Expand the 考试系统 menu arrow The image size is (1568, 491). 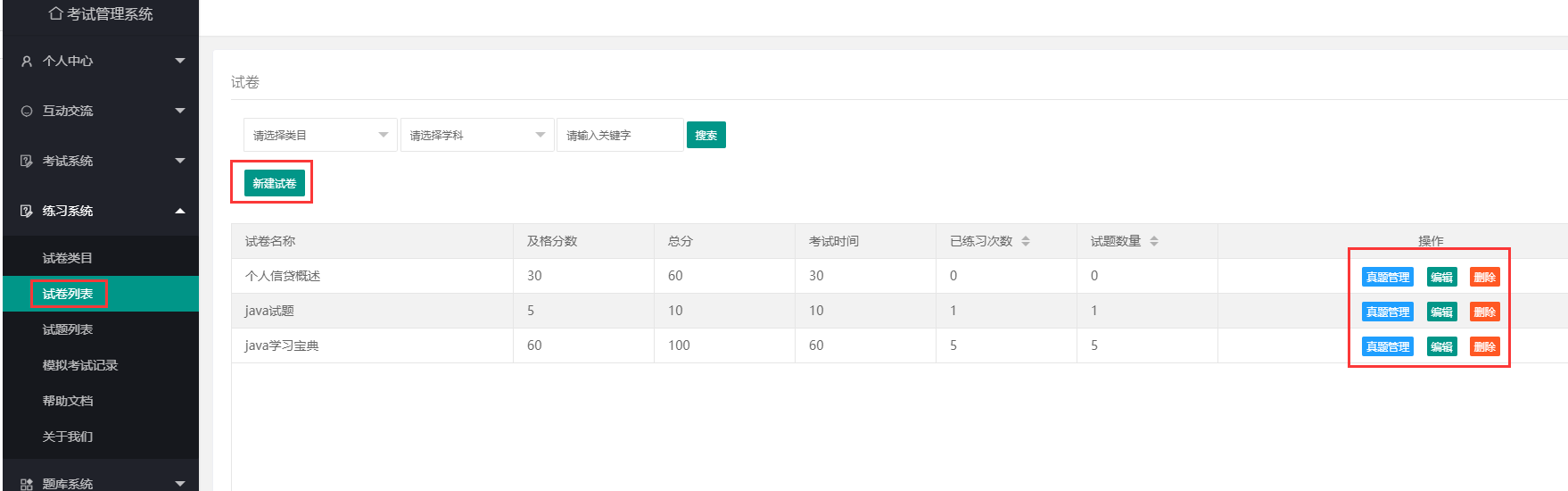click(x=180, y=161)
